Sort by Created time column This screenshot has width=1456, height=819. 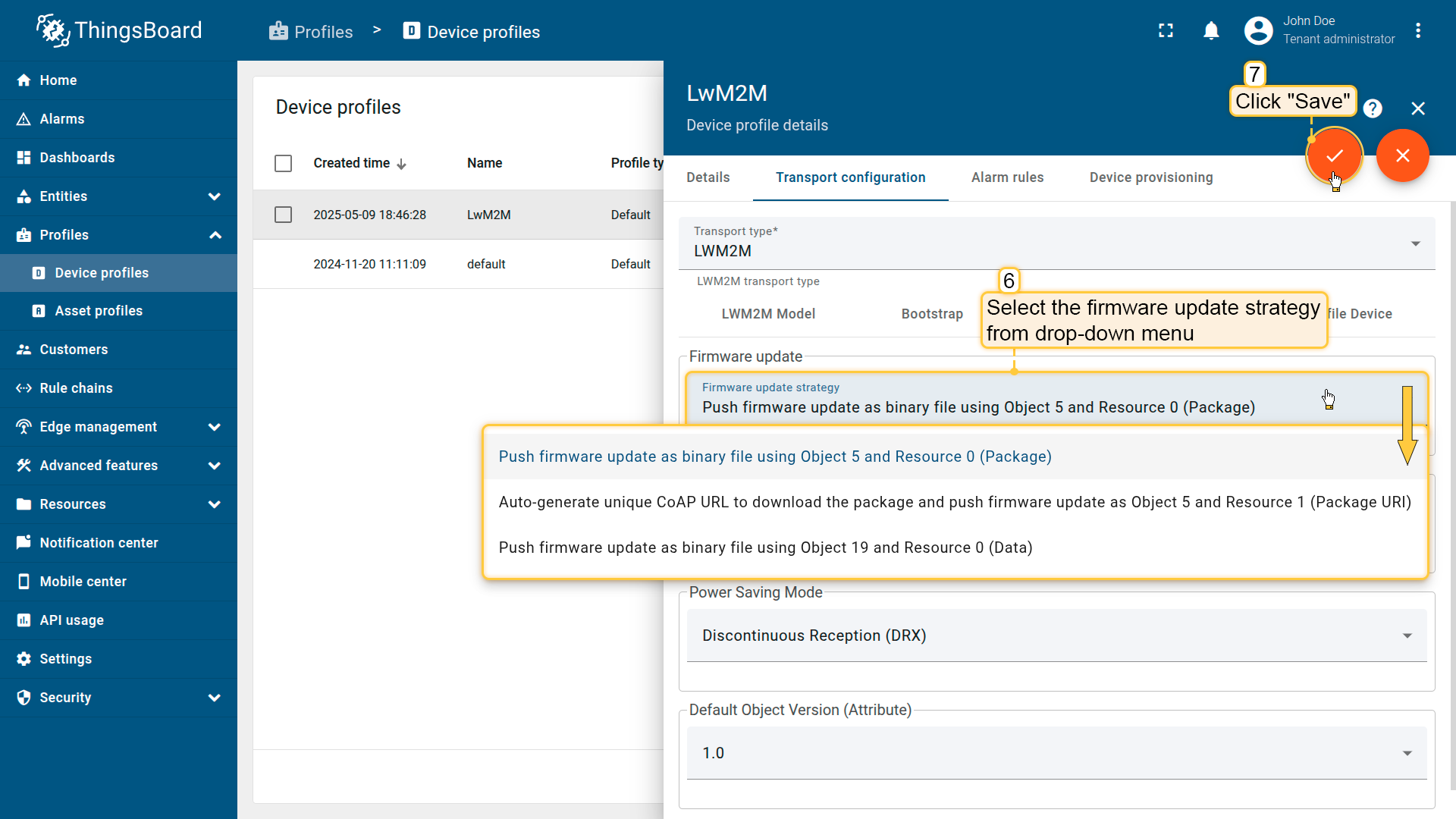click(x=359, y=163)
